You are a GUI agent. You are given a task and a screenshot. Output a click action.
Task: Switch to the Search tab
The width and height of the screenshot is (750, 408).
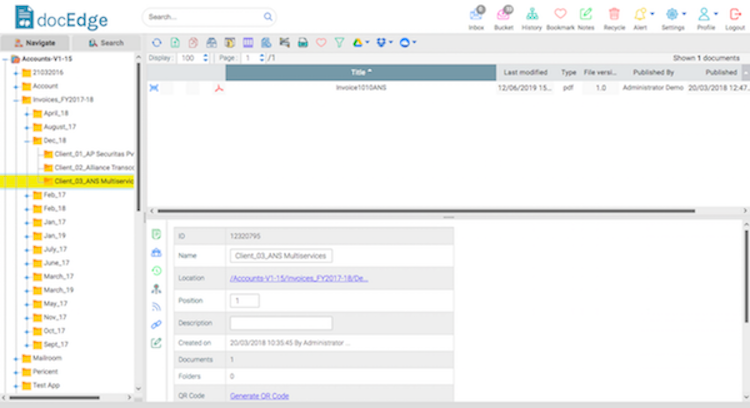coord(106,43)
